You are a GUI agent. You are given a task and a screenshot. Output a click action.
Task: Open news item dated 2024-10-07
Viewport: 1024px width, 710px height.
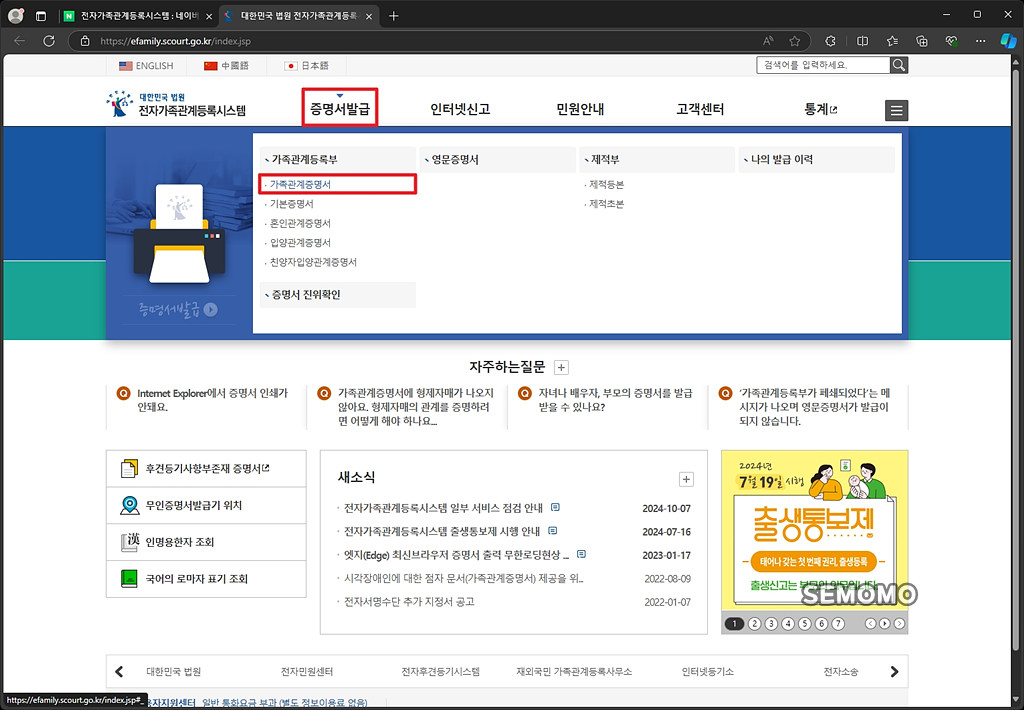point(443,508)
